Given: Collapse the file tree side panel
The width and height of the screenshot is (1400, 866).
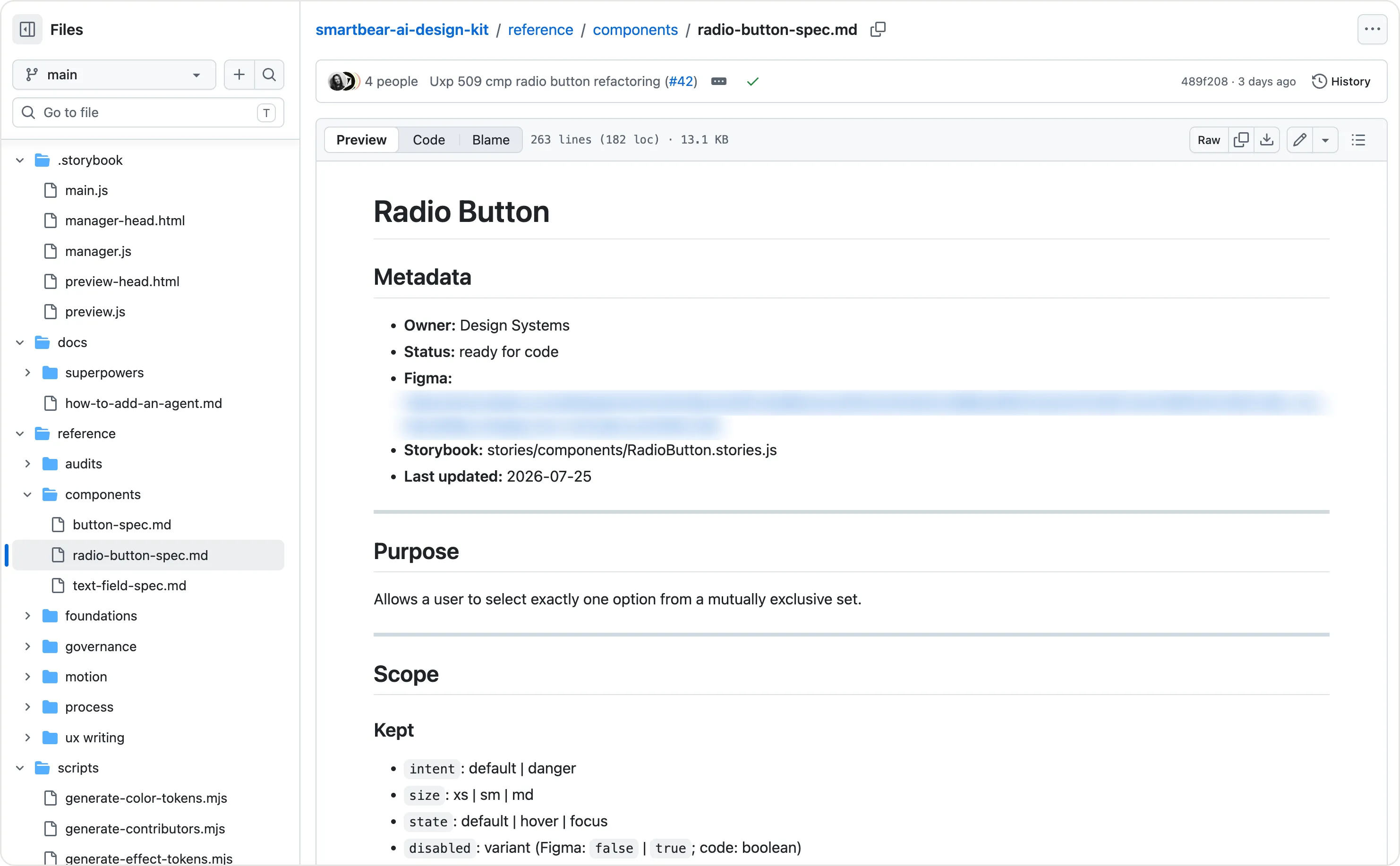Looking at the screenshot, I should 27,29.
